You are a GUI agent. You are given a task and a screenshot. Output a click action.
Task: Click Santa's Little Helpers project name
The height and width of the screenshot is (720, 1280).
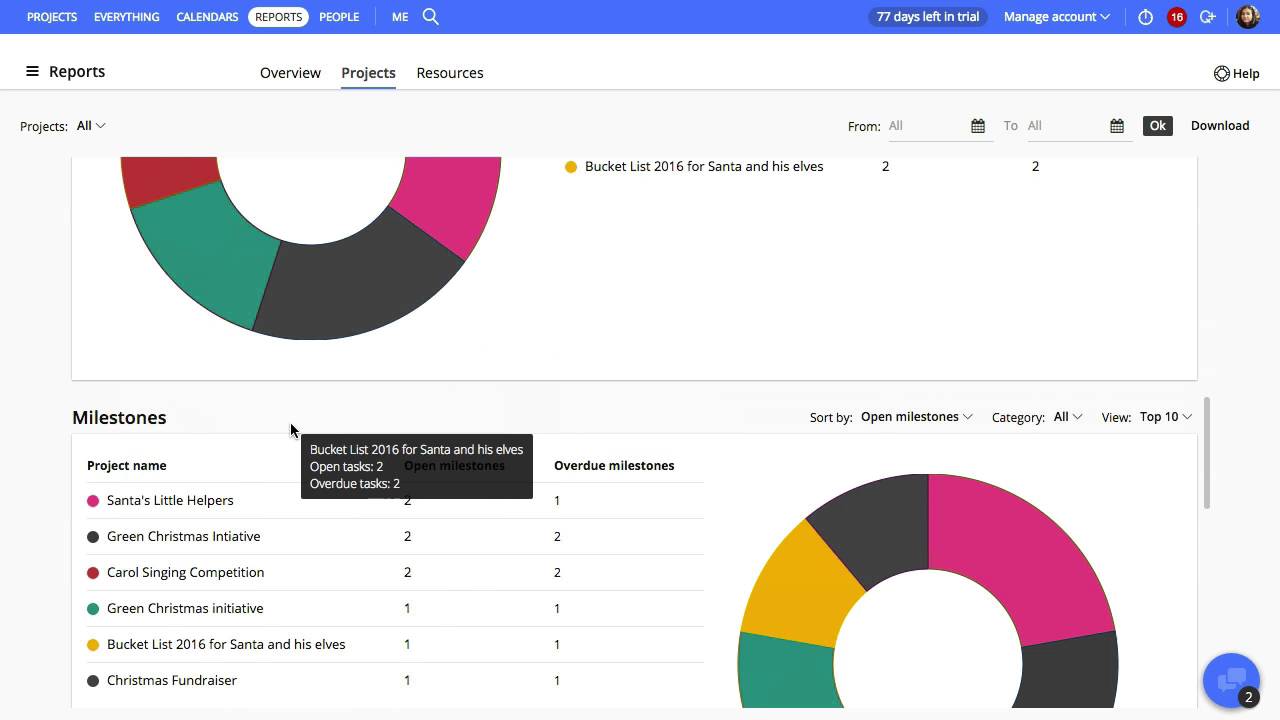(x=170, y=501)
